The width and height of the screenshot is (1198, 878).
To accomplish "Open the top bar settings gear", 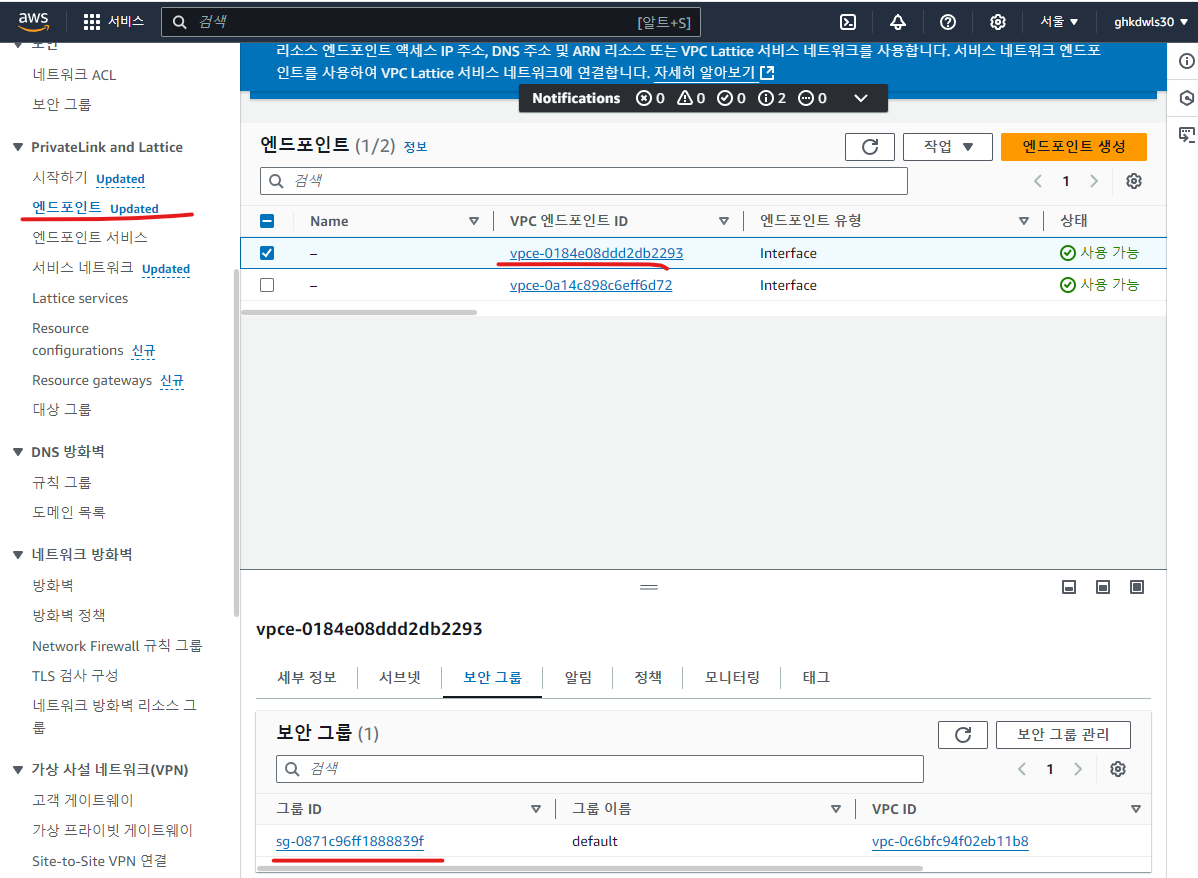I will click(998, 22).
